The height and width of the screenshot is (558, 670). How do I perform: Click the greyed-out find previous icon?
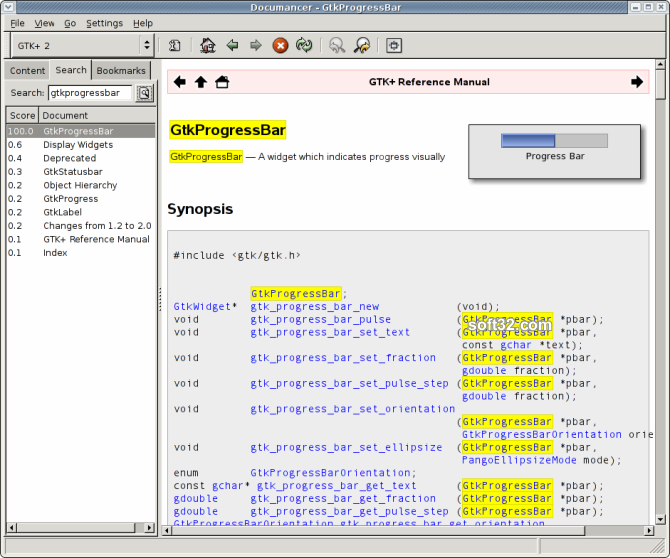pyautogui.click(x=337, y=45)
